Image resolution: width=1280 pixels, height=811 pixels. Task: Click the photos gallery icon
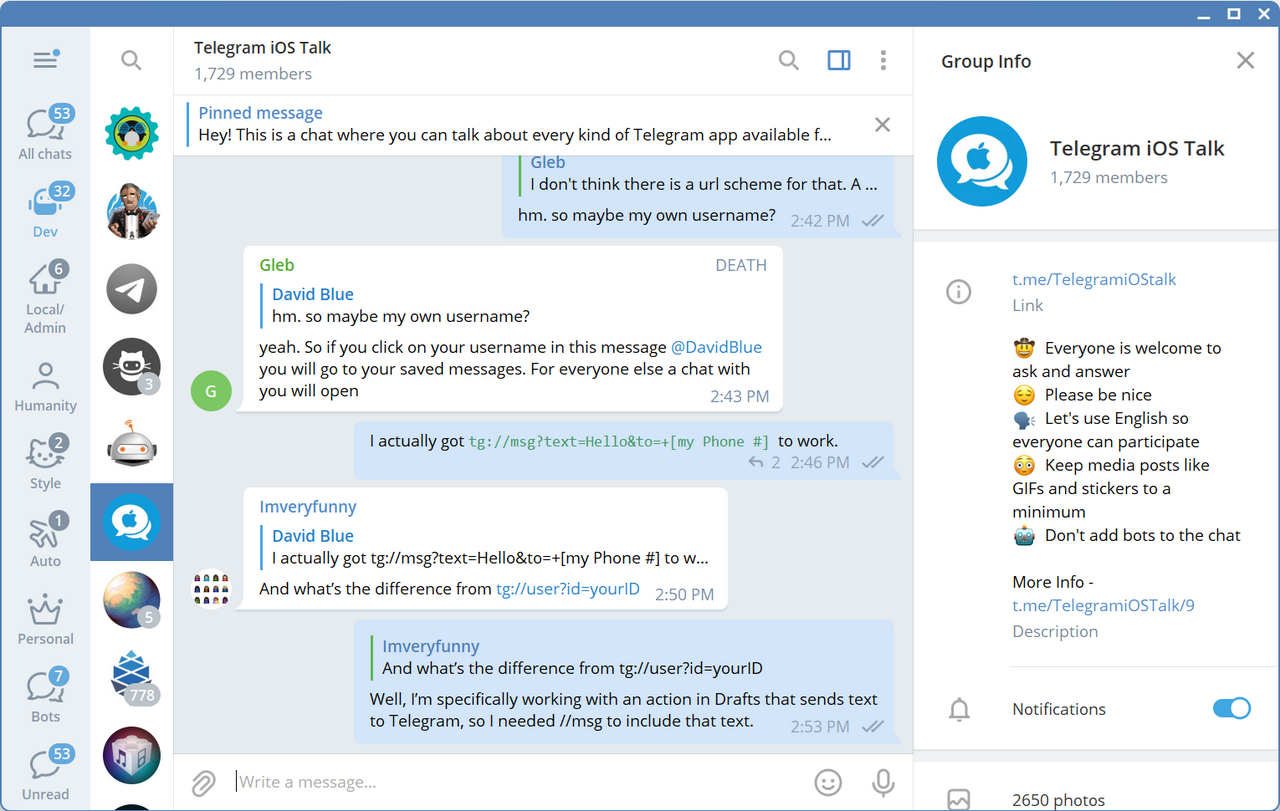959,800
